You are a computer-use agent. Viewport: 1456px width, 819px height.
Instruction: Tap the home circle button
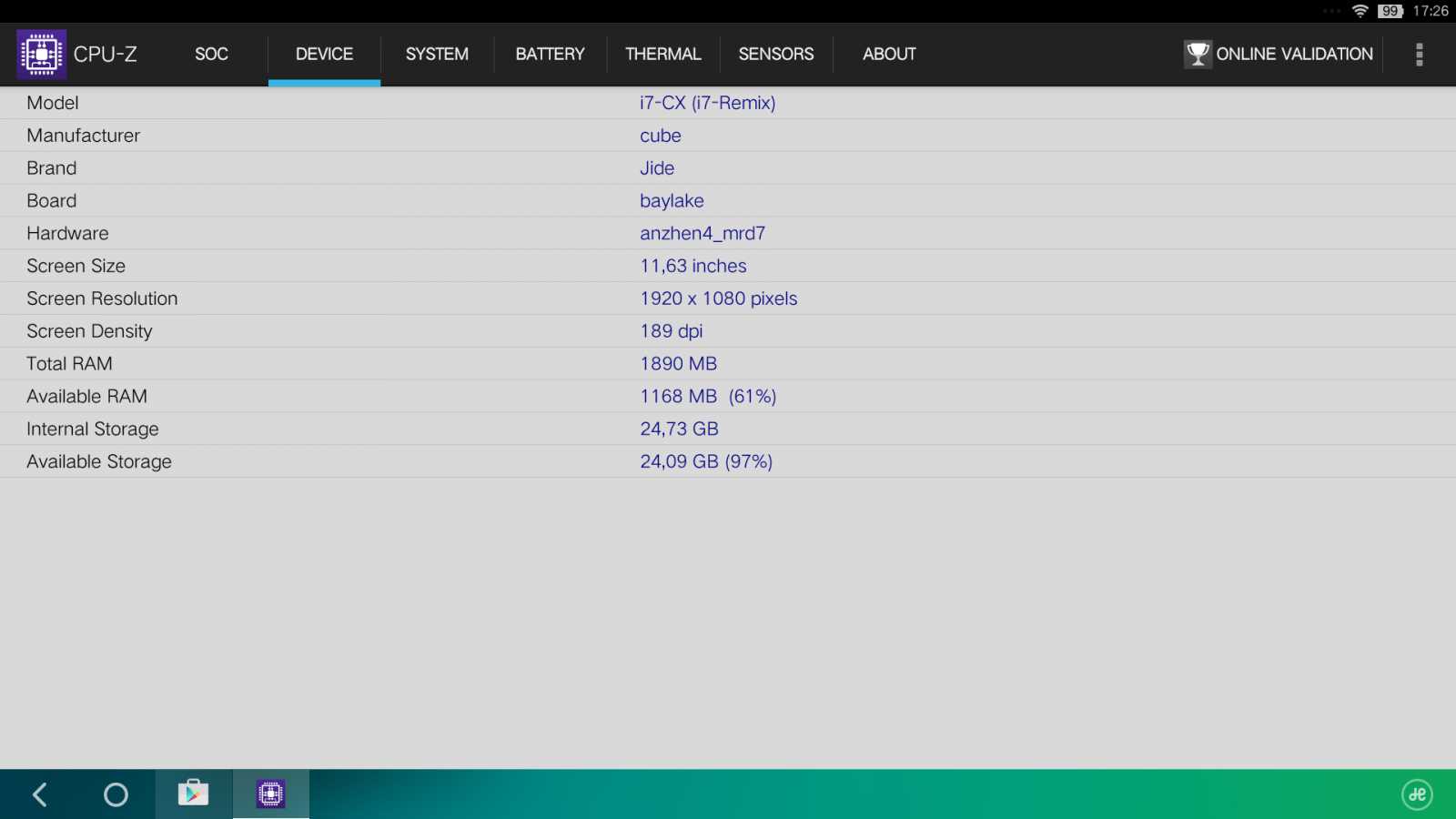tap(116, 794)
